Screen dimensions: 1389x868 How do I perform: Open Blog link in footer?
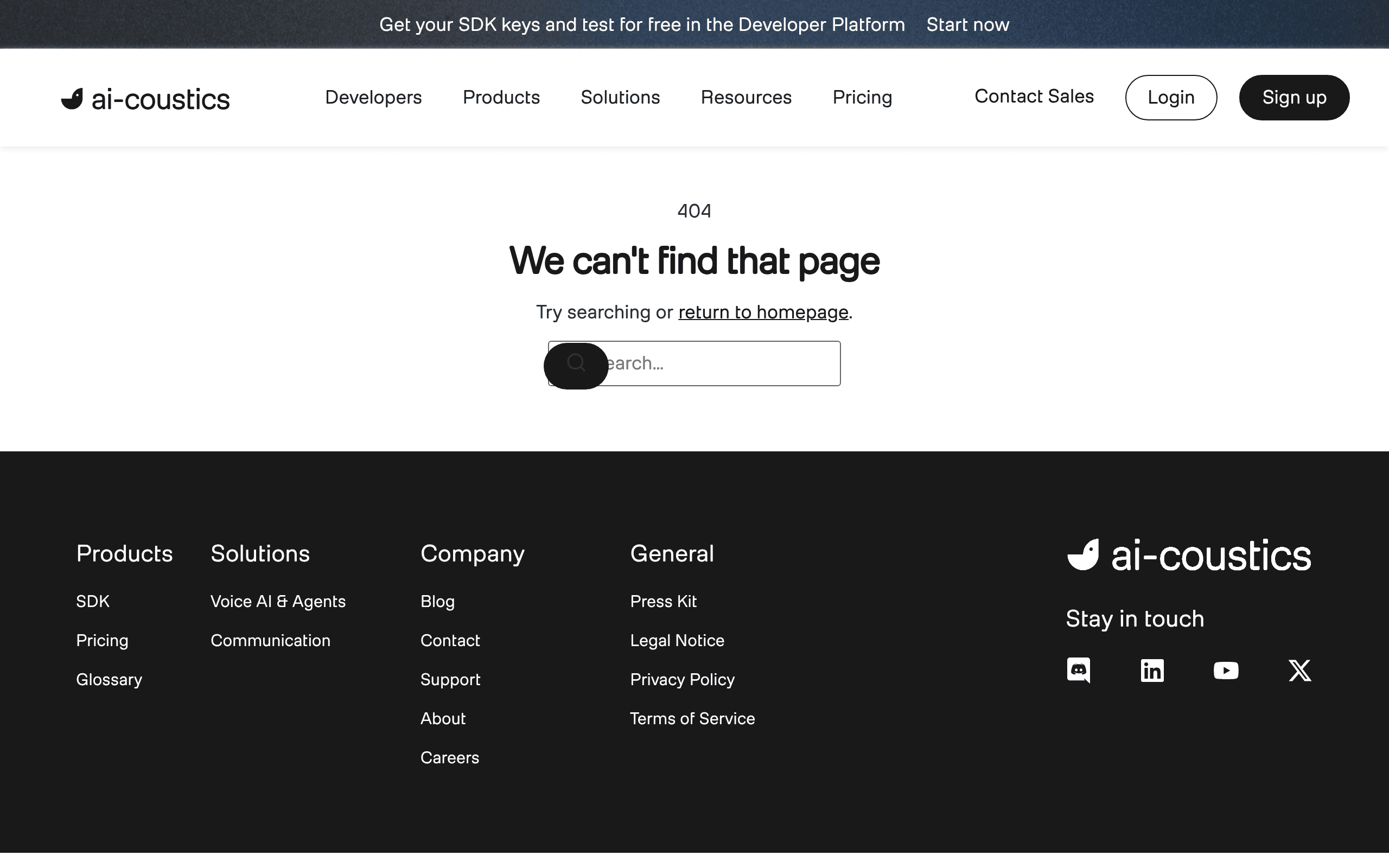(437, 602)
